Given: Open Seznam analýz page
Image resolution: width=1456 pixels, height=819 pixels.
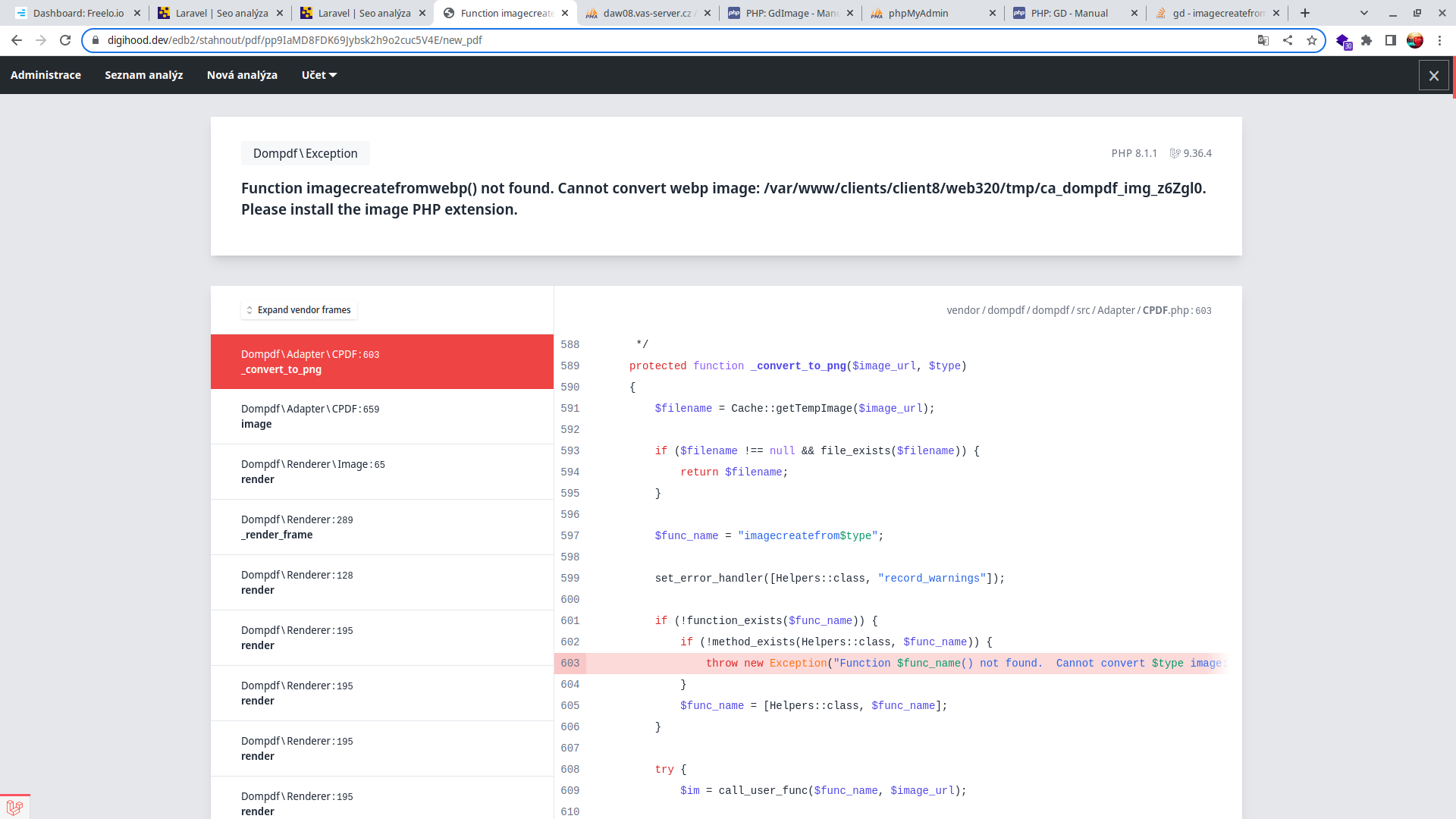Looking at the screenshot, I should (144, 75).
